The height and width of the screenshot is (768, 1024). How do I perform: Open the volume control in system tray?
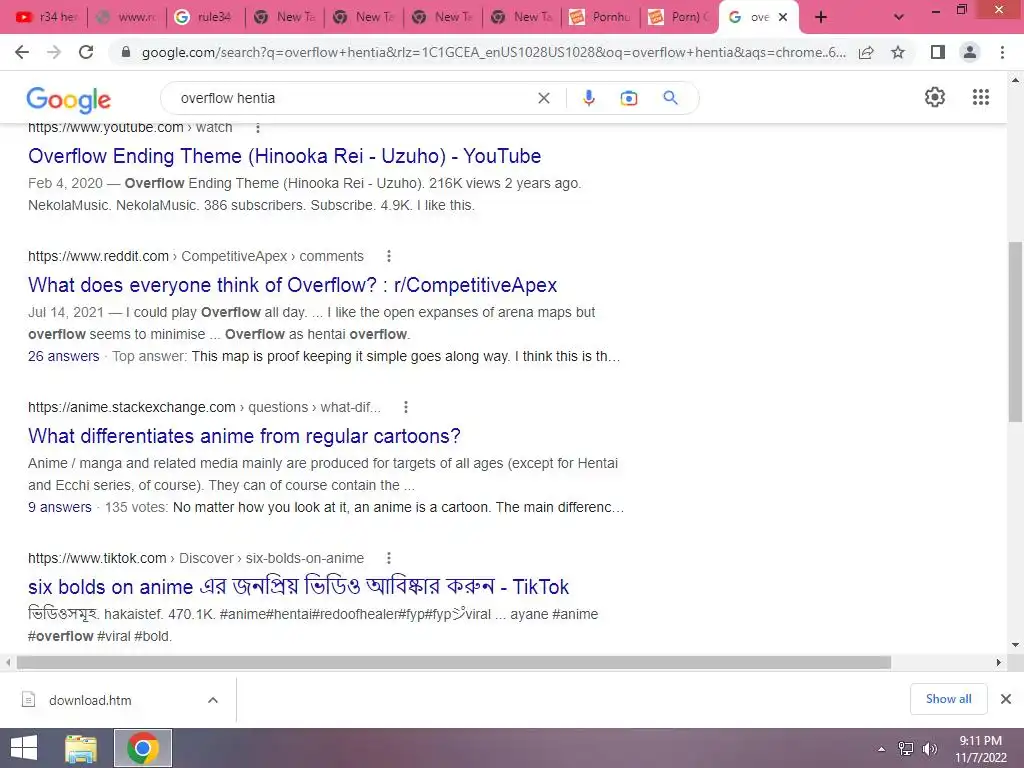(x=929, y=748)
